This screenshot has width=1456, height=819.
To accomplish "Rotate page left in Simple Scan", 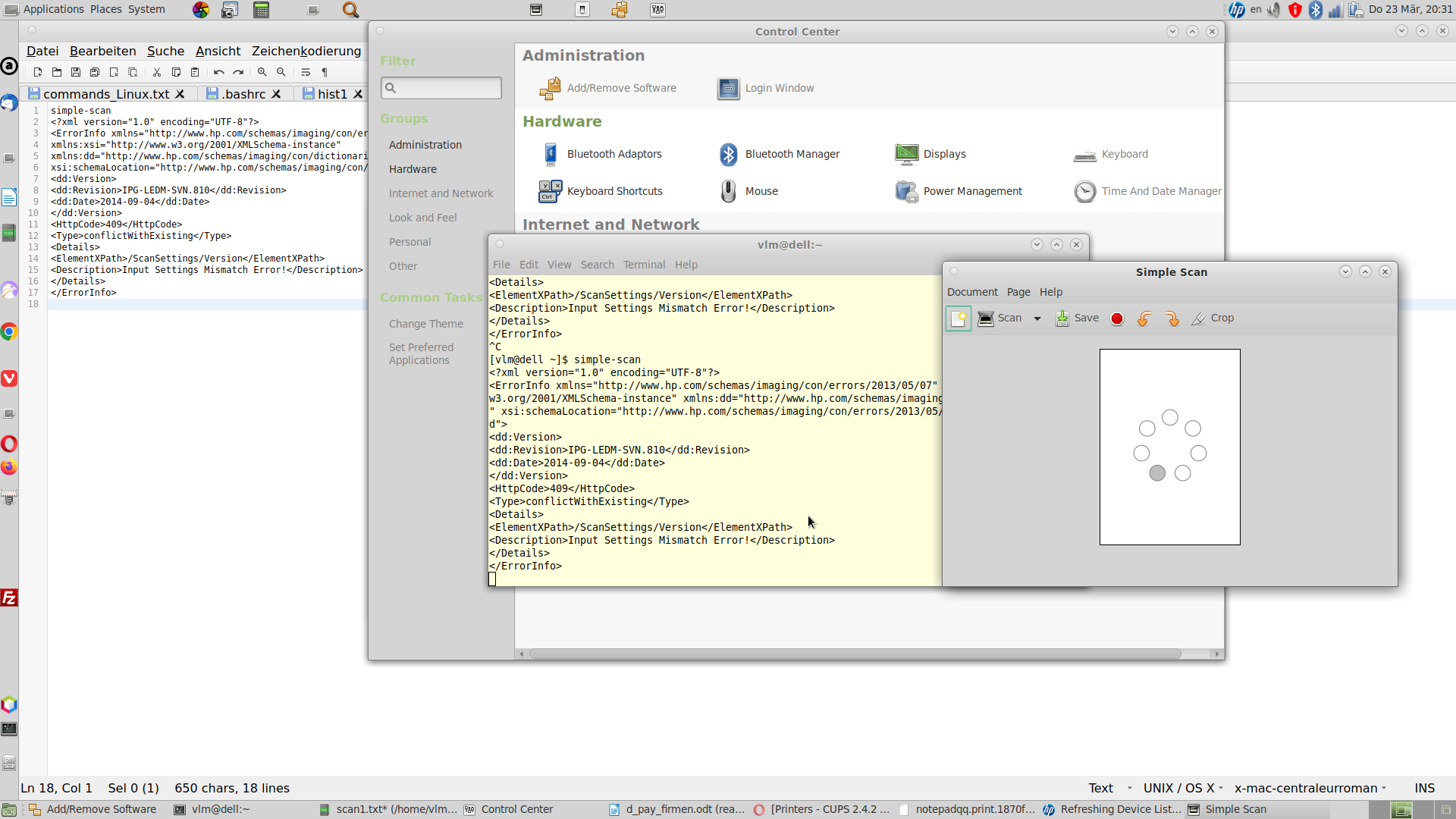I will [x=1144, y=318].
